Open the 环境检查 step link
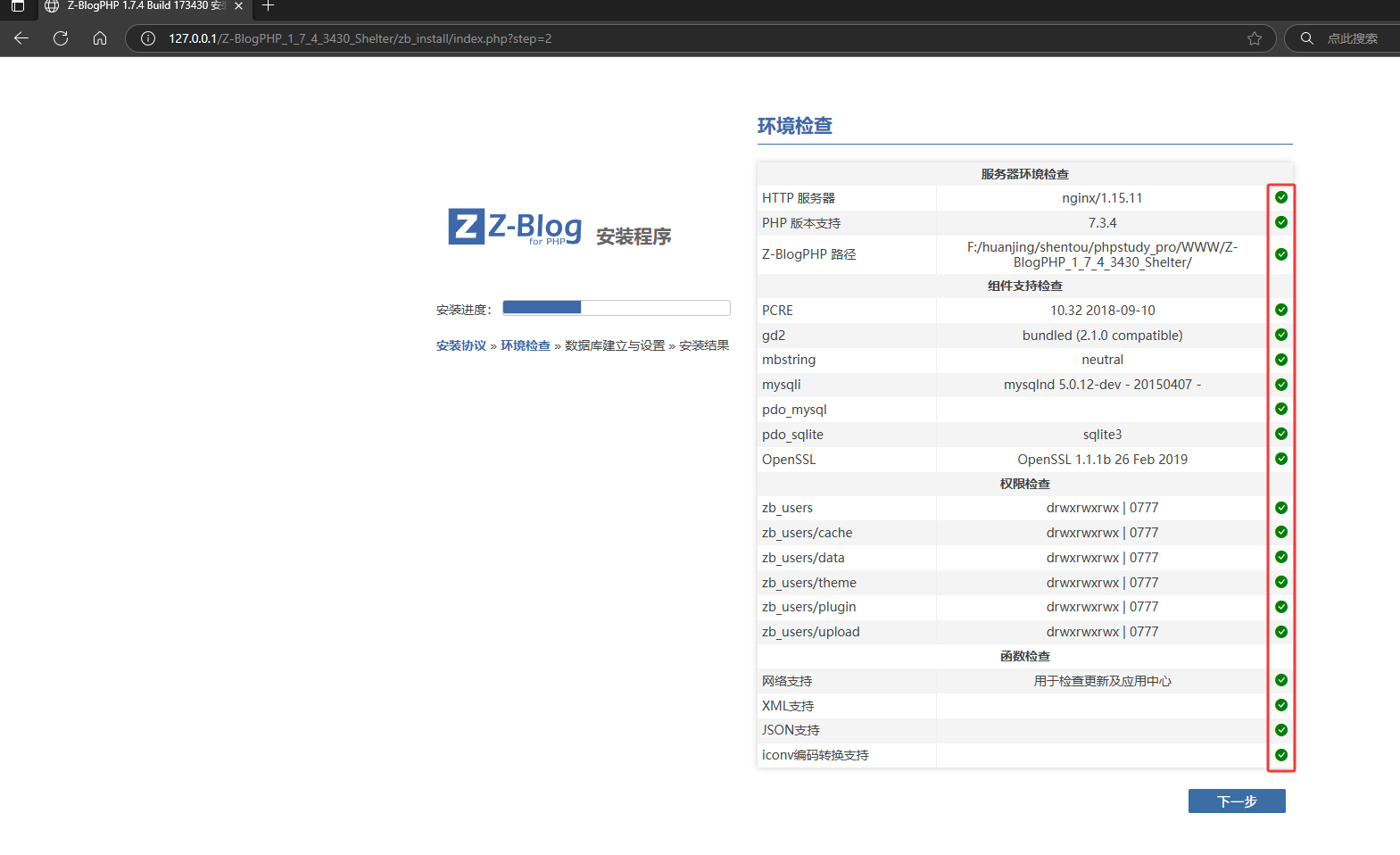Image resolution: width=1400 pixels, height=855 pixels. pyautogui.click(x=526, y=345)
